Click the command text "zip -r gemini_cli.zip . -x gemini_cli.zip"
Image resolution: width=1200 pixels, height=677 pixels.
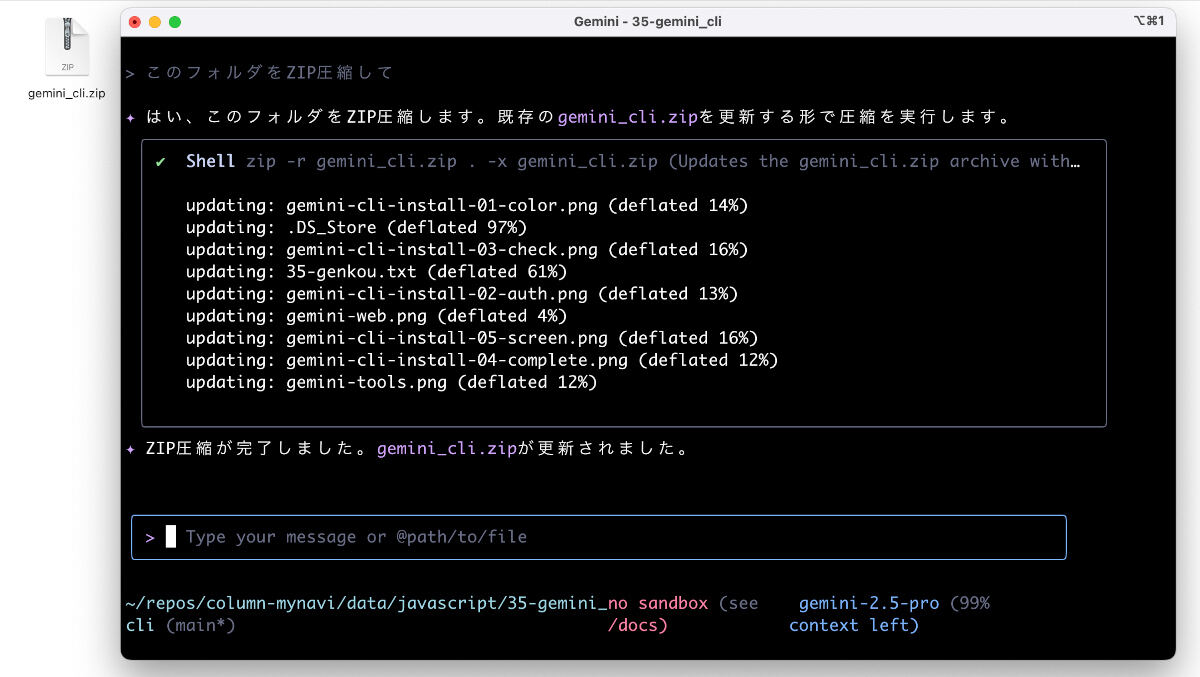point(452,161)
